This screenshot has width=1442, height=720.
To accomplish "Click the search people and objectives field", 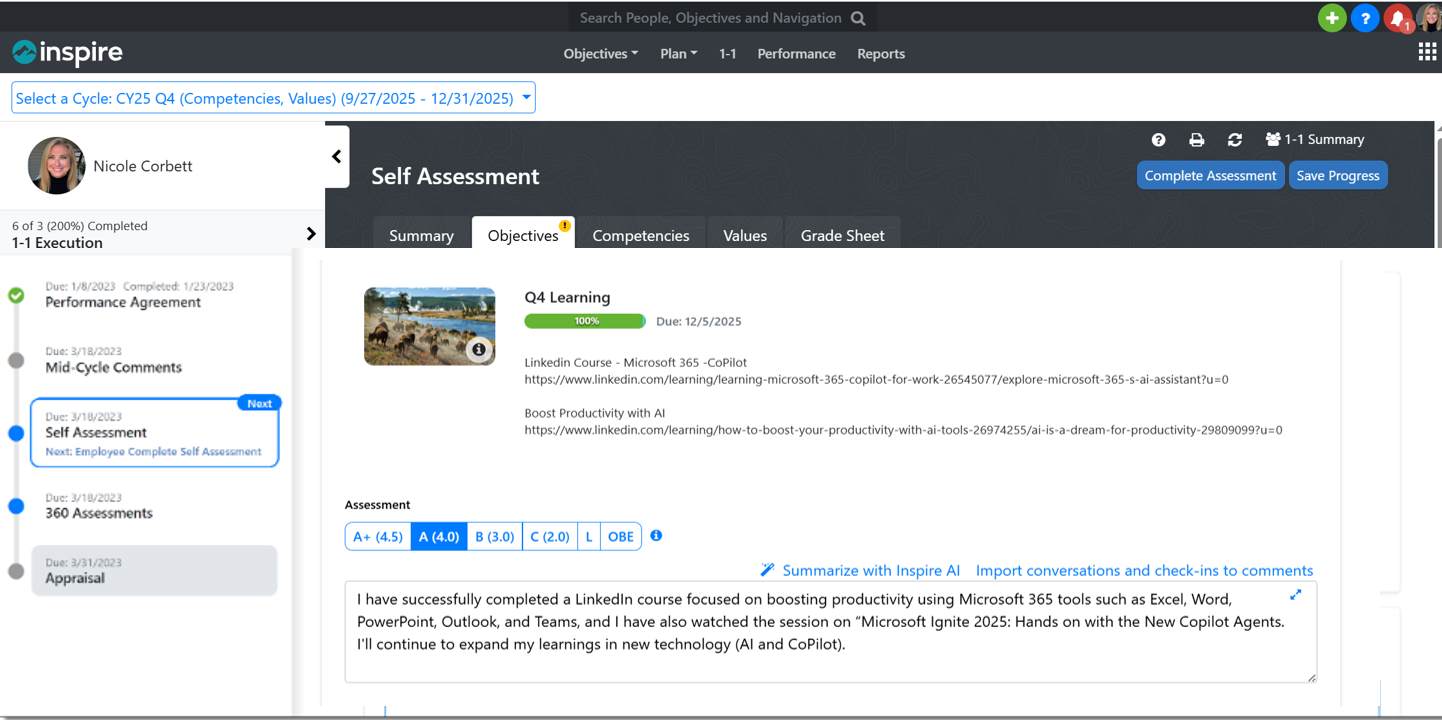I will [711, 18].
